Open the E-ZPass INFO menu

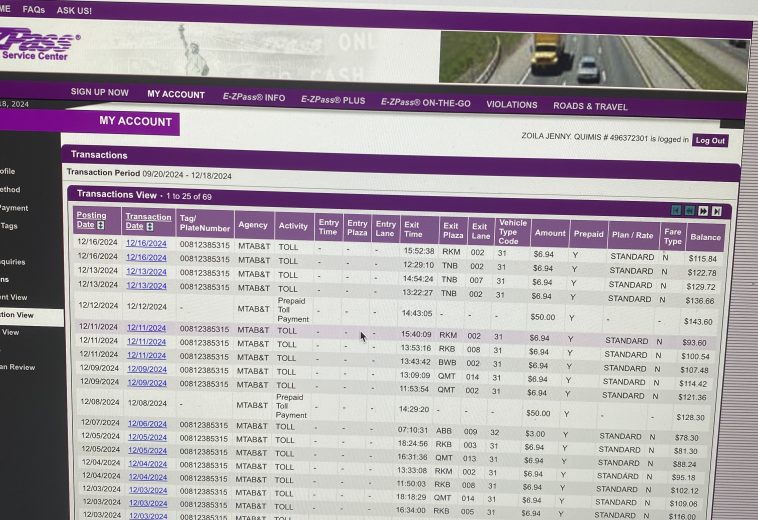254,97
